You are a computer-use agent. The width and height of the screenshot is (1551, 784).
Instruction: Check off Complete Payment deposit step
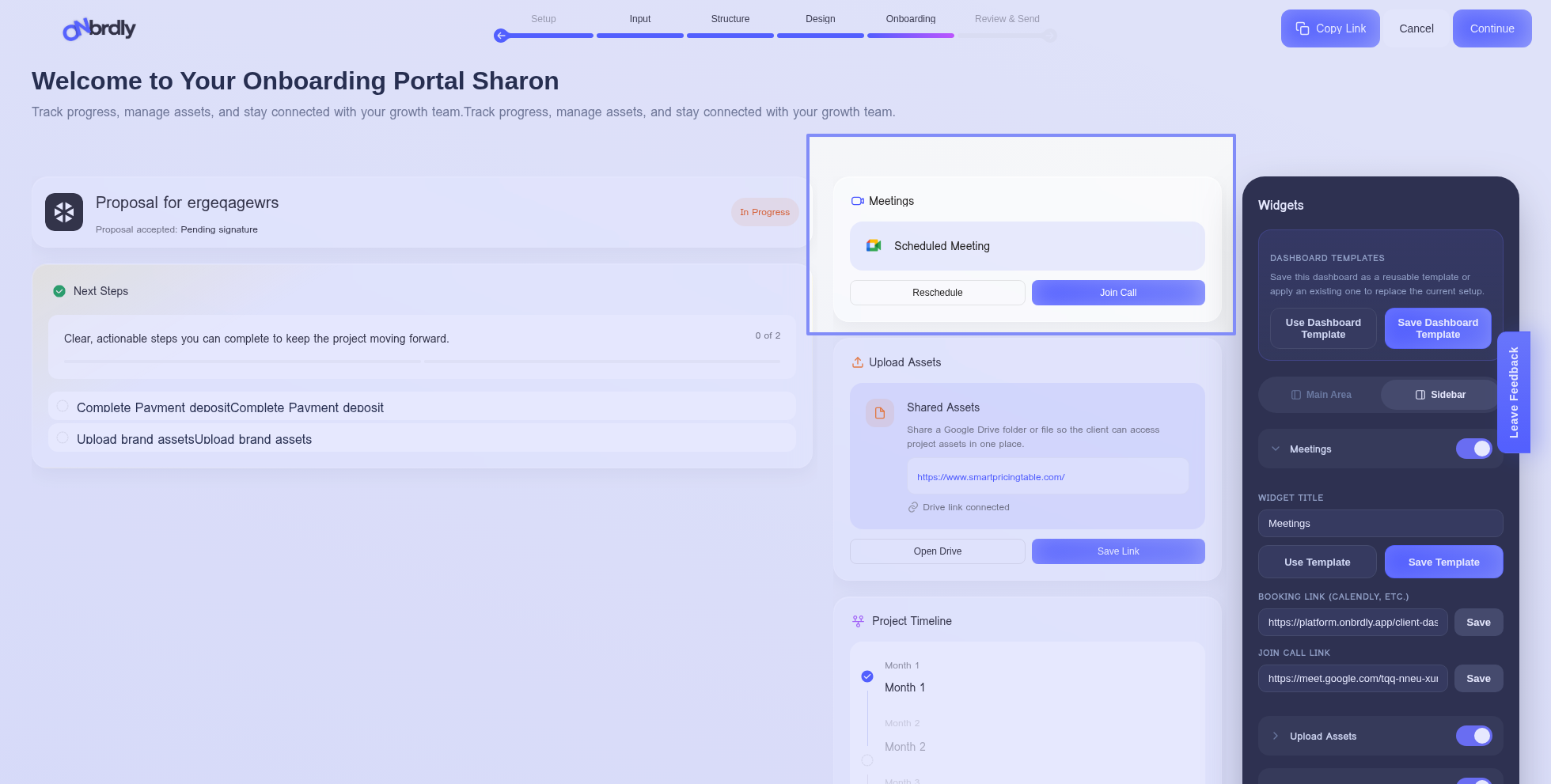[63, 406]
